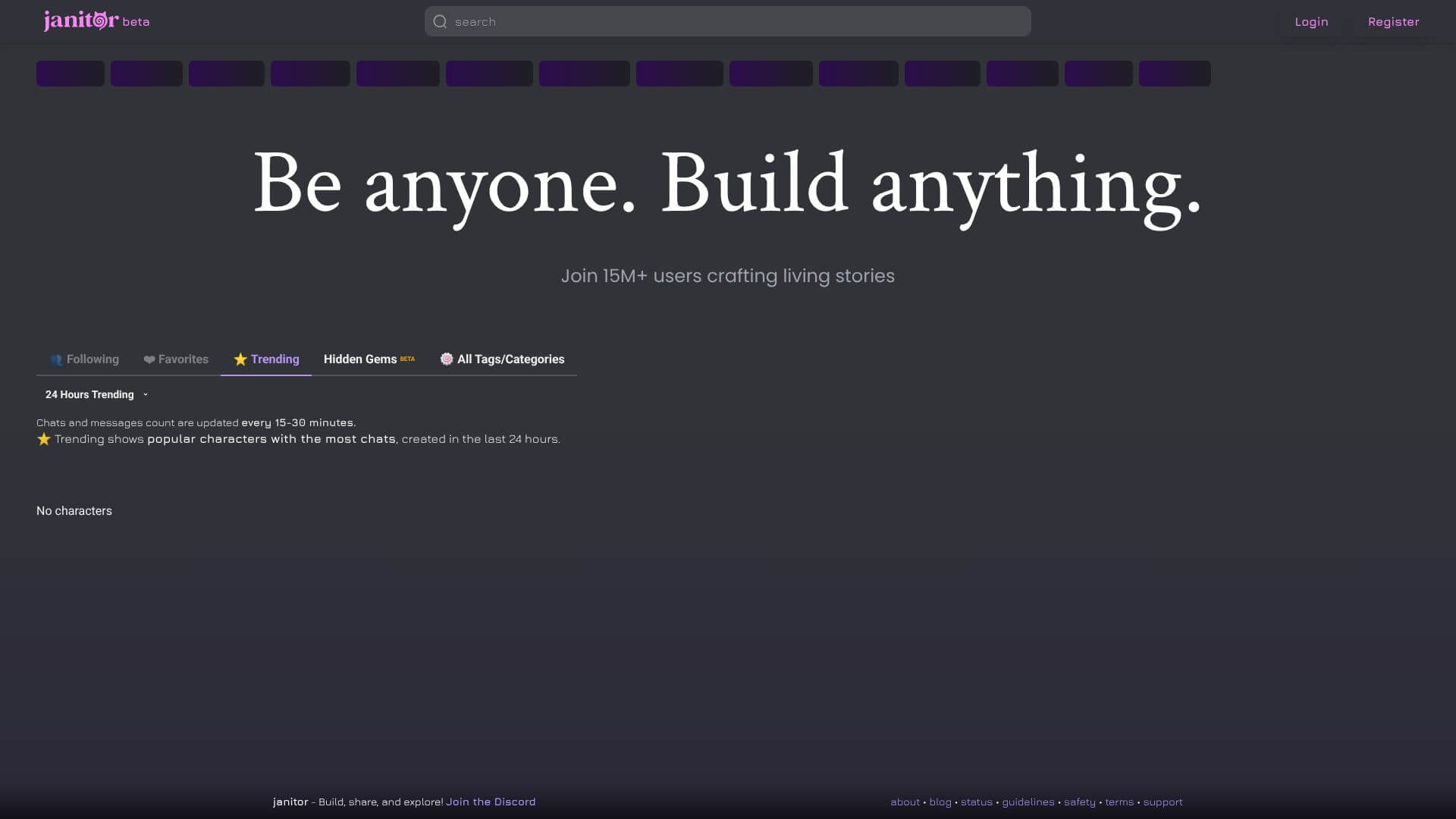The image size is (1456, 819).
Task: Open the All Tags/Categories tab
Action: pos(510,359)
